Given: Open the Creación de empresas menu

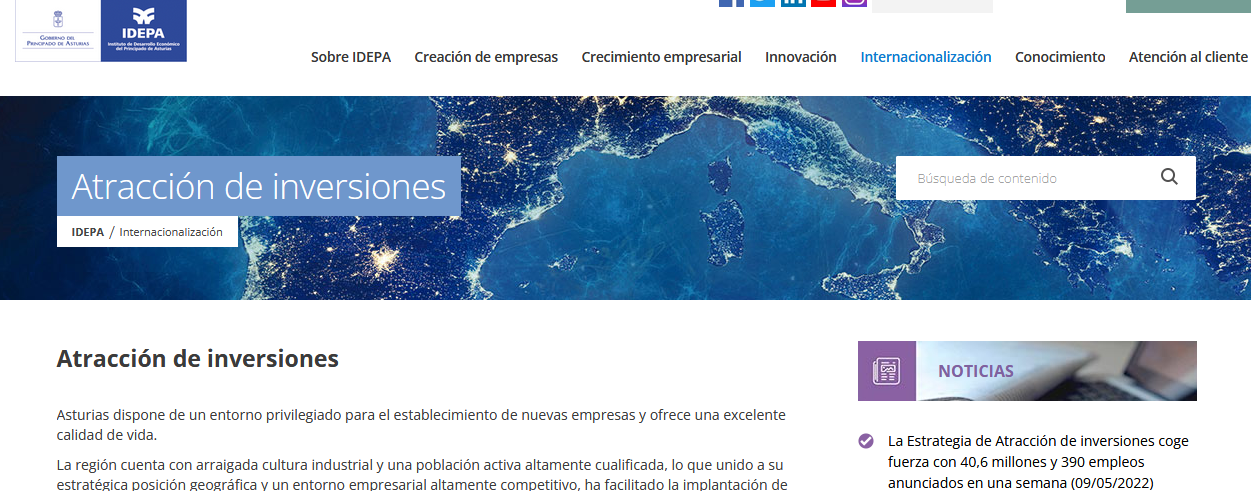Looking at the screenshot, I should point(486,57).
